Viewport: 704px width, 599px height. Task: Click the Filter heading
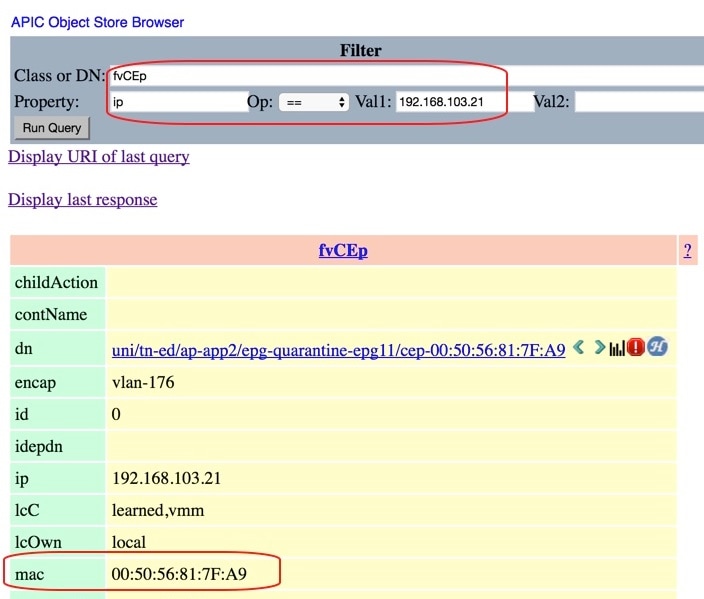click(361, 50)
